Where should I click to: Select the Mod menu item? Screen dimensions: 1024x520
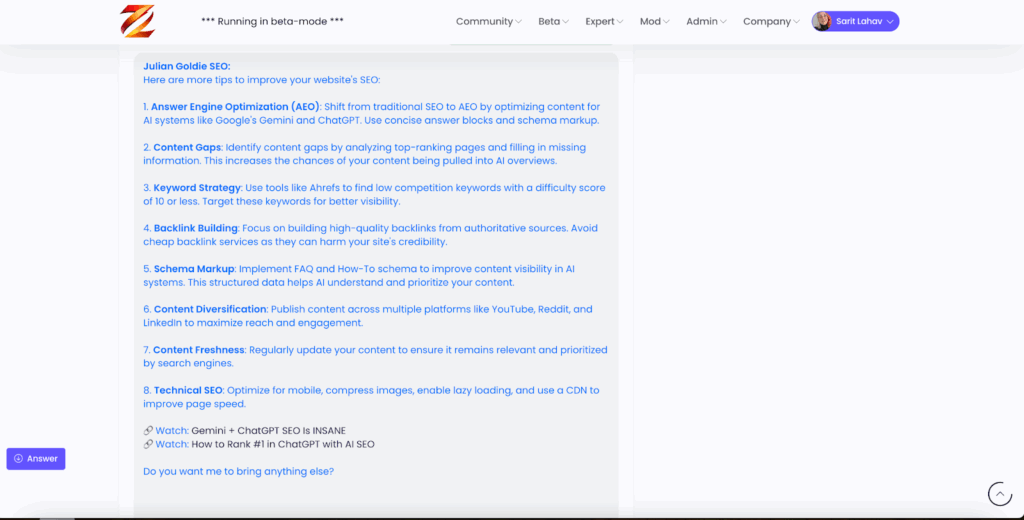point(655,21)
